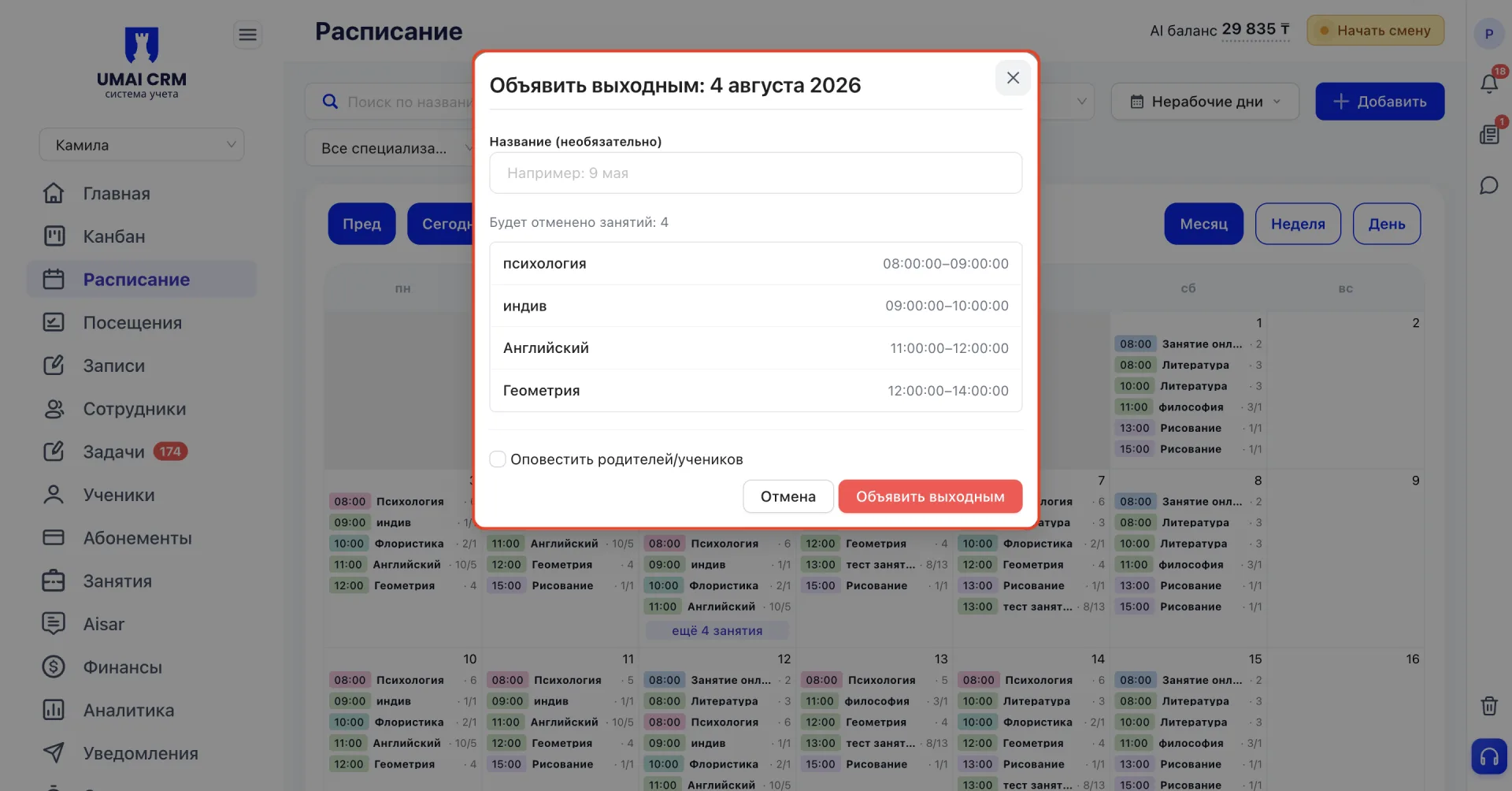Open notifications bell icon
1512x791 pixels.
pyautogui.click(x=1488, y=83)
